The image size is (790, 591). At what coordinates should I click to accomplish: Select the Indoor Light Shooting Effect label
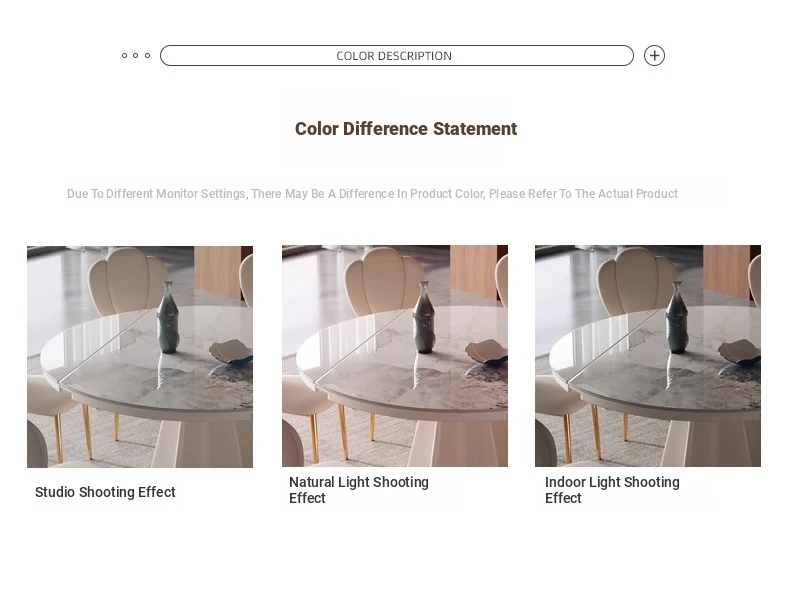612,490
